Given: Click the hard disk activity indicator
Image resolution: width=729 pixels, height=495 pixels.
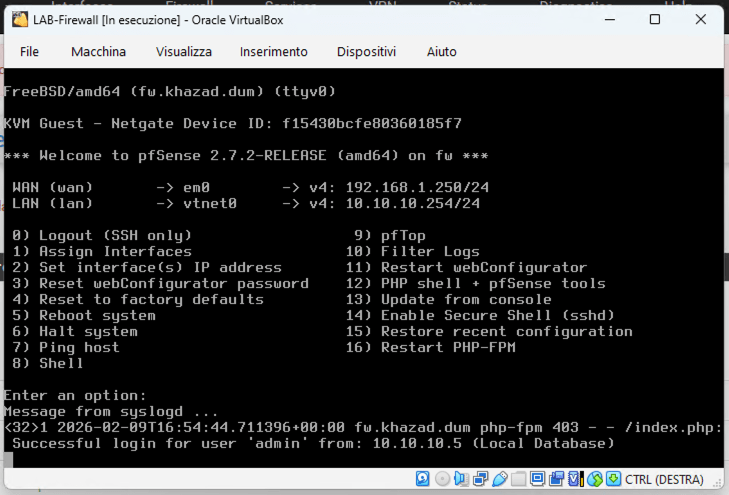Looking at the screenshot, I should [x=422, y=479].
